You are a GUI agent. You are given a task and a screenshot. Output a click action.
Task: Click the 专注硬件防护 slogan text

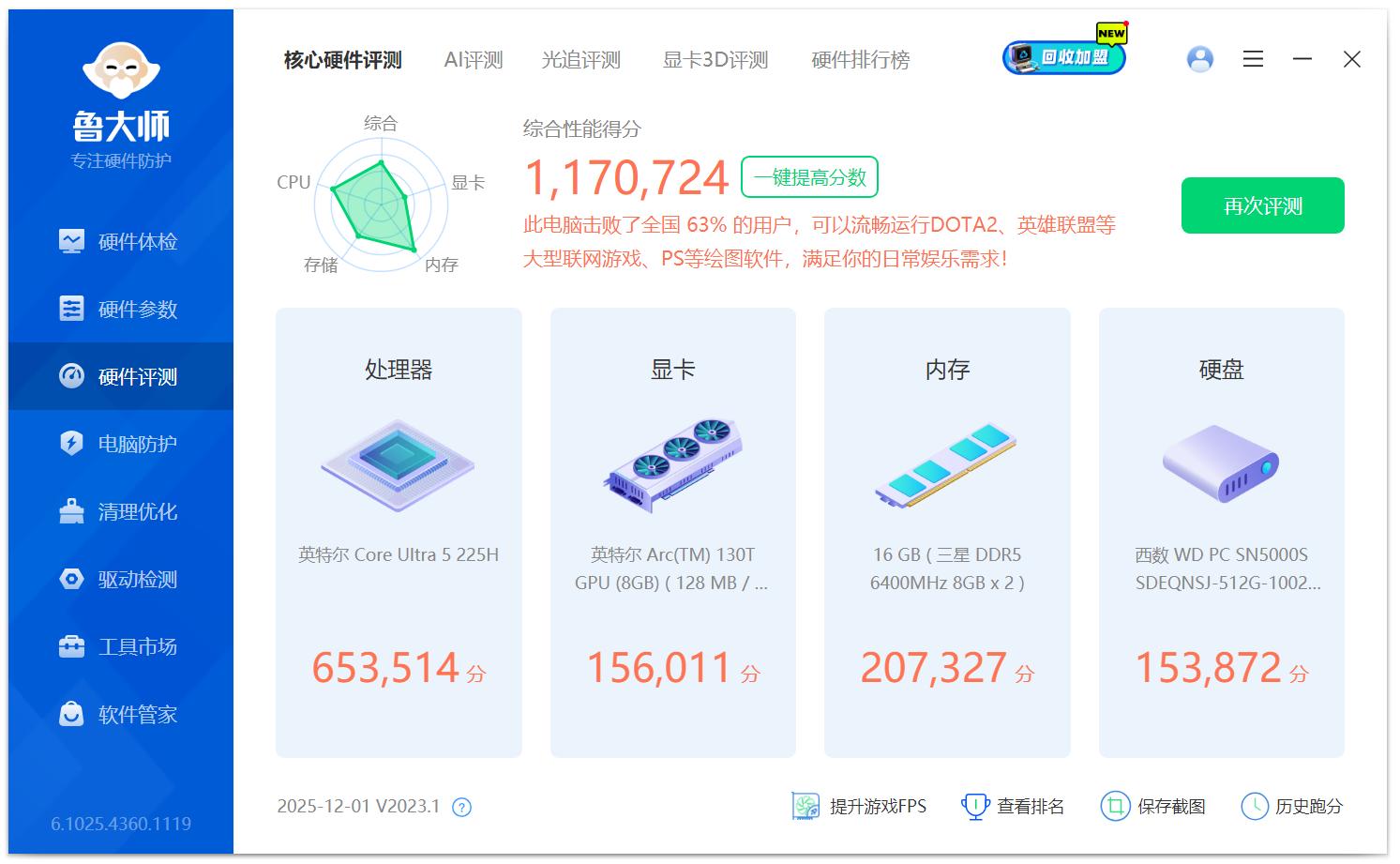(x=121, y=160)
